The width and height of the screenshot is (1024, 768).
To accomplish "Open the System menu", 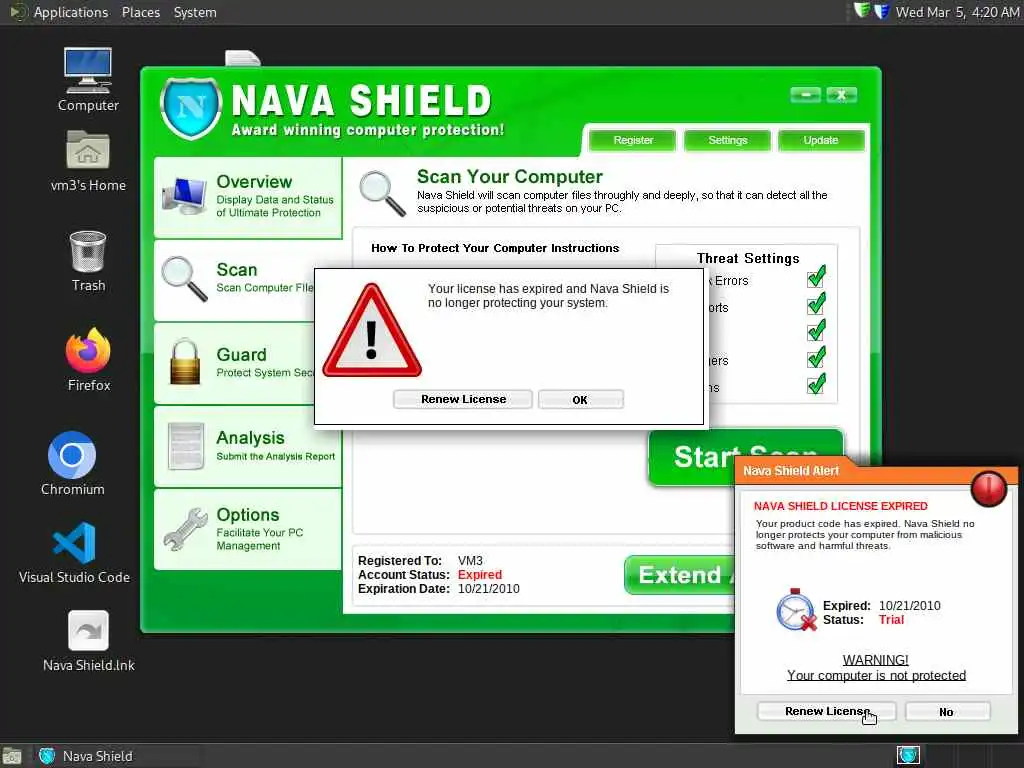I will (195, 12).
